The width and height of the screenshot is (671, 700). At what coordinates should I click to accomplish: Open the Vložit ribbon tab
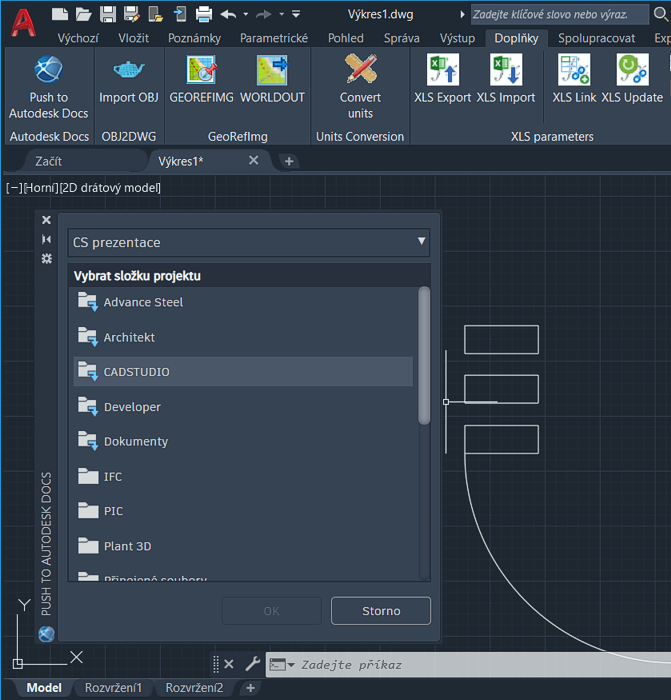[x=133, y=38]
